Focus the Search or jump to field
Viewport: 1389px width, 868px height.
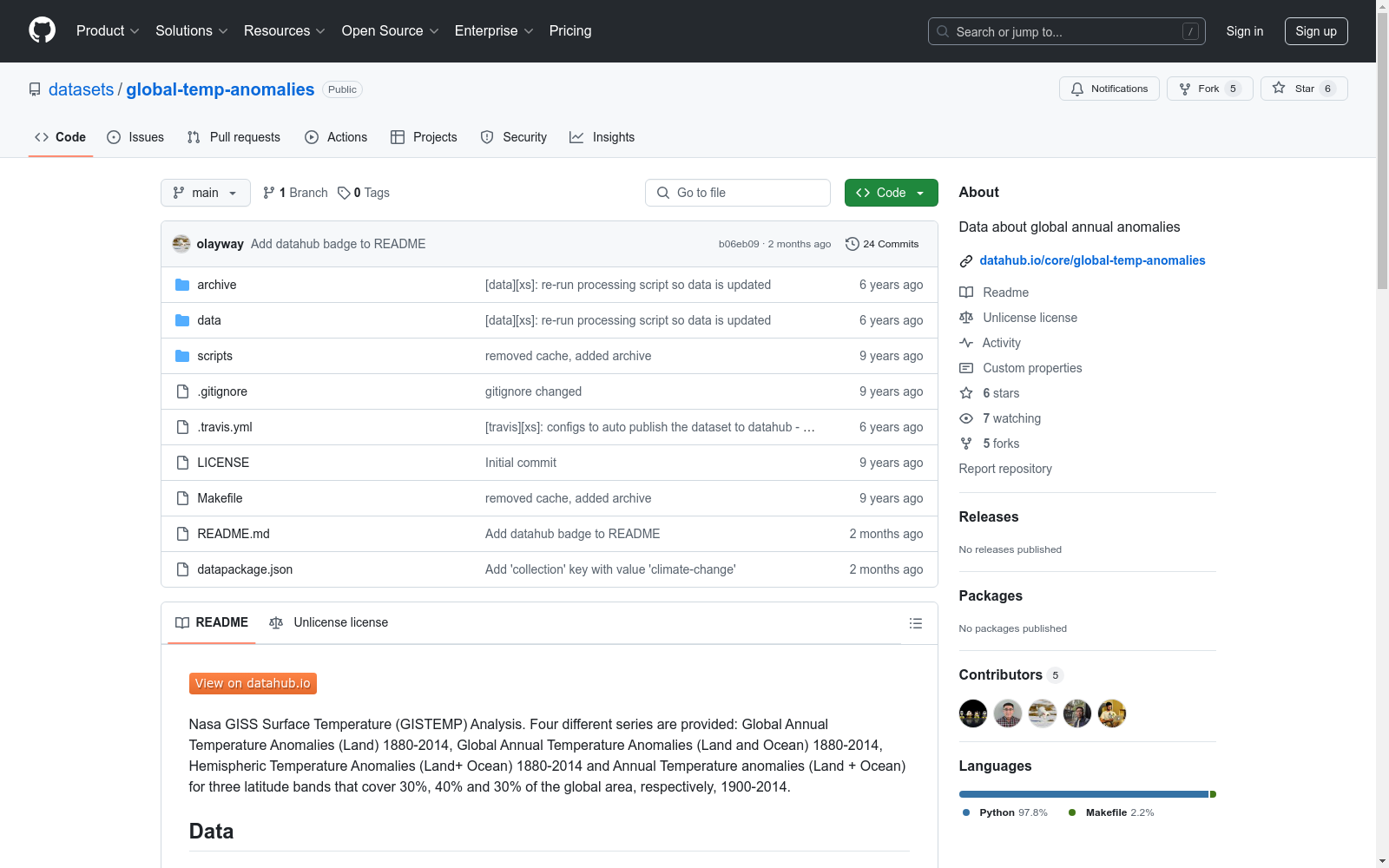point(1067,31)
